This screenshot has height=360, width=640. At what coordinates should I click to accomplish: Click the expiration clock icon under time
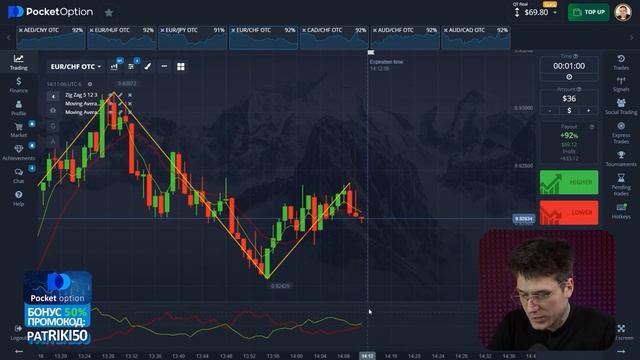(x=569, y=77)
